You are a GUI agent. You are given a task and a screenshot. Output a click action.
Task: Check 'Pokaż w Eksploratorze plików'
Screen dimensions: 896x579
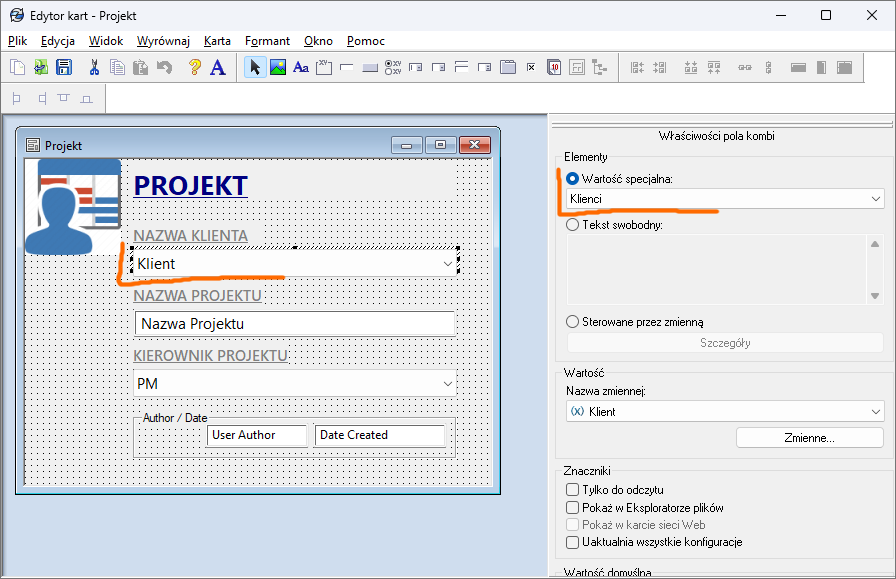(573, 508)
